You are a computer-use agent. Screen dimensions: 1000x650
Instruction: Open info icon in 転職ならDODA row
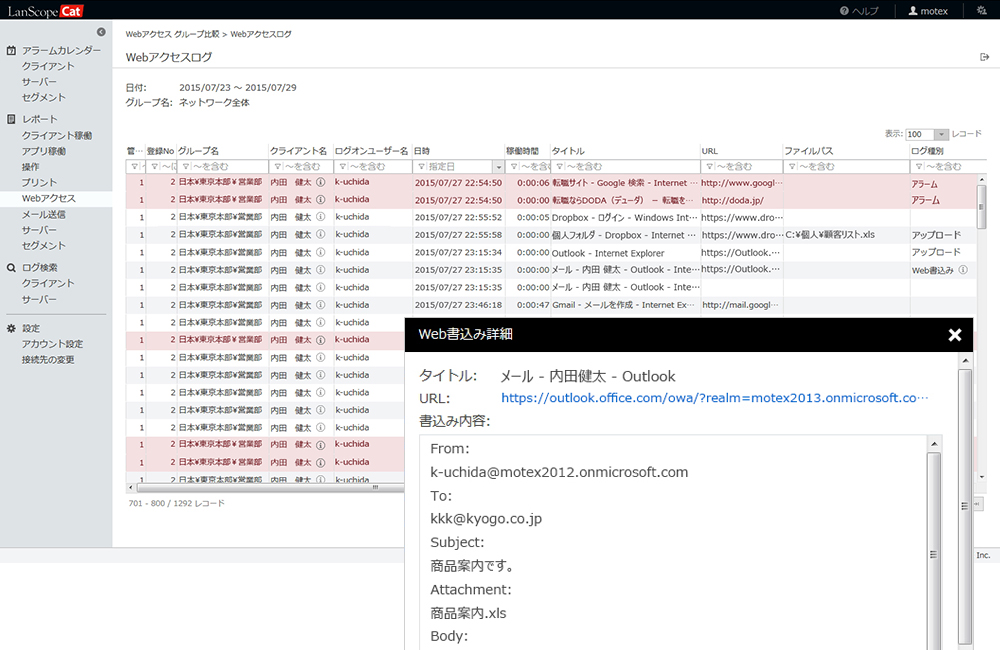321,200
